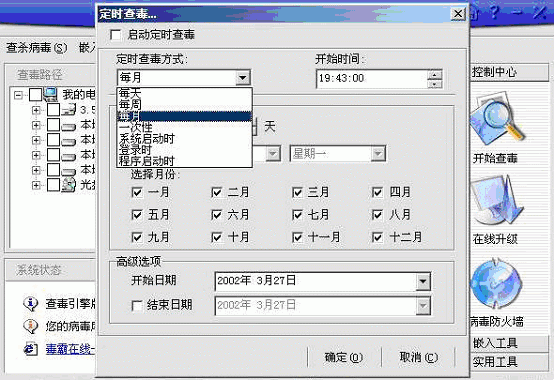
Task: Click the info icon beside 查毒引擎
Action: (30, 303)
